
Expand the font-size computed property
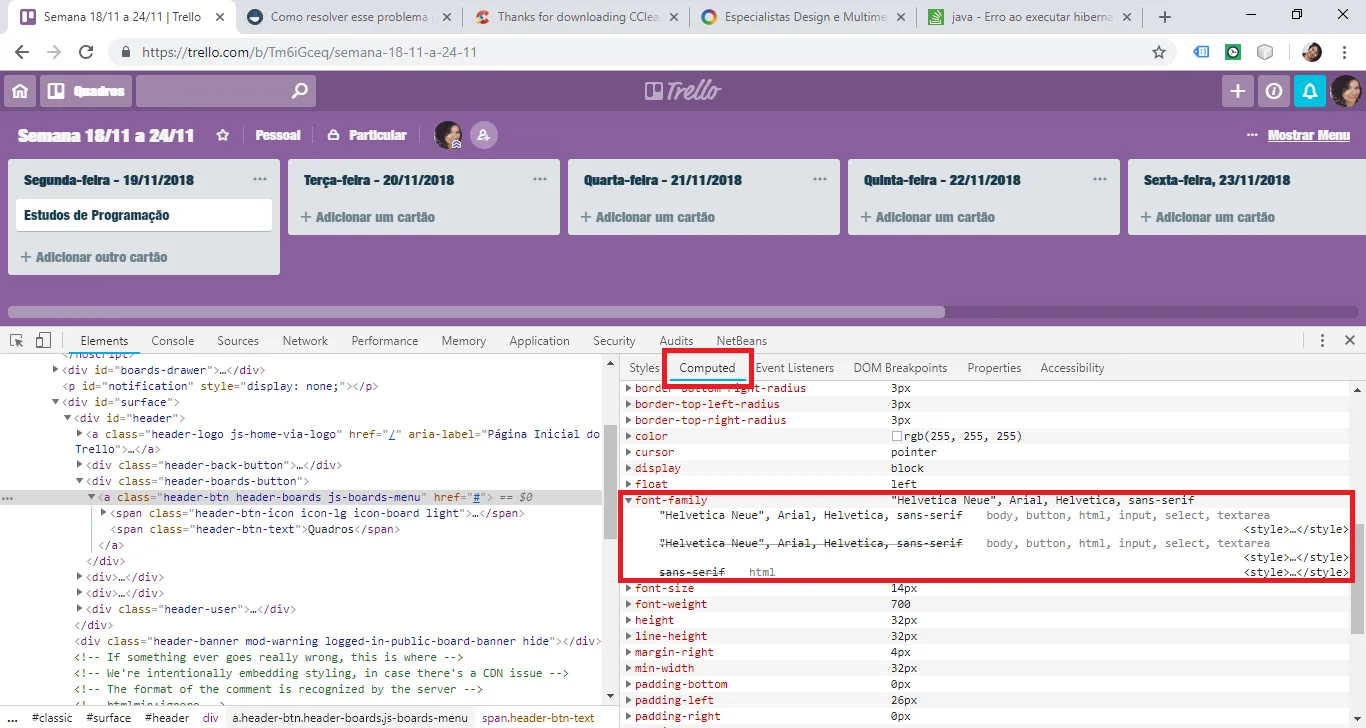click(629, 588)
